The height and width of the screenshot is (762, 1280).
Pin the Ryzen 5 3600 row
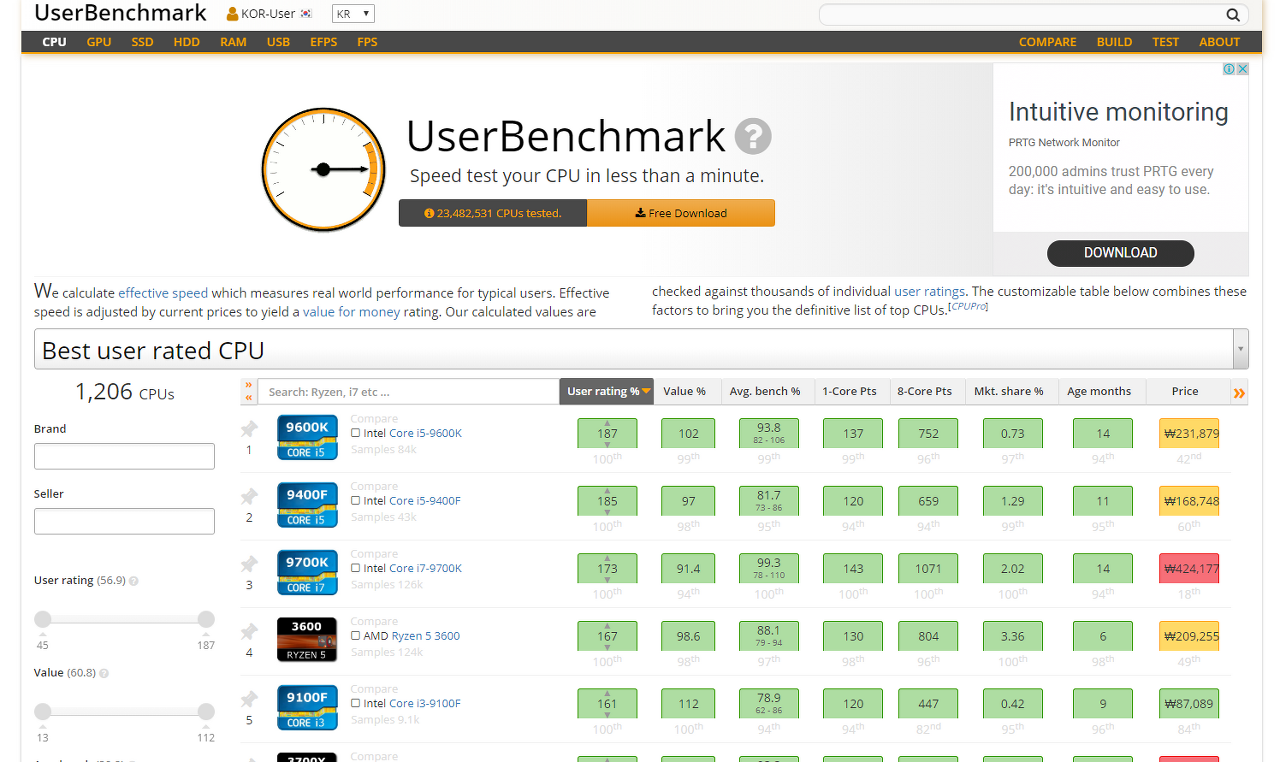[x=249, y=631]
